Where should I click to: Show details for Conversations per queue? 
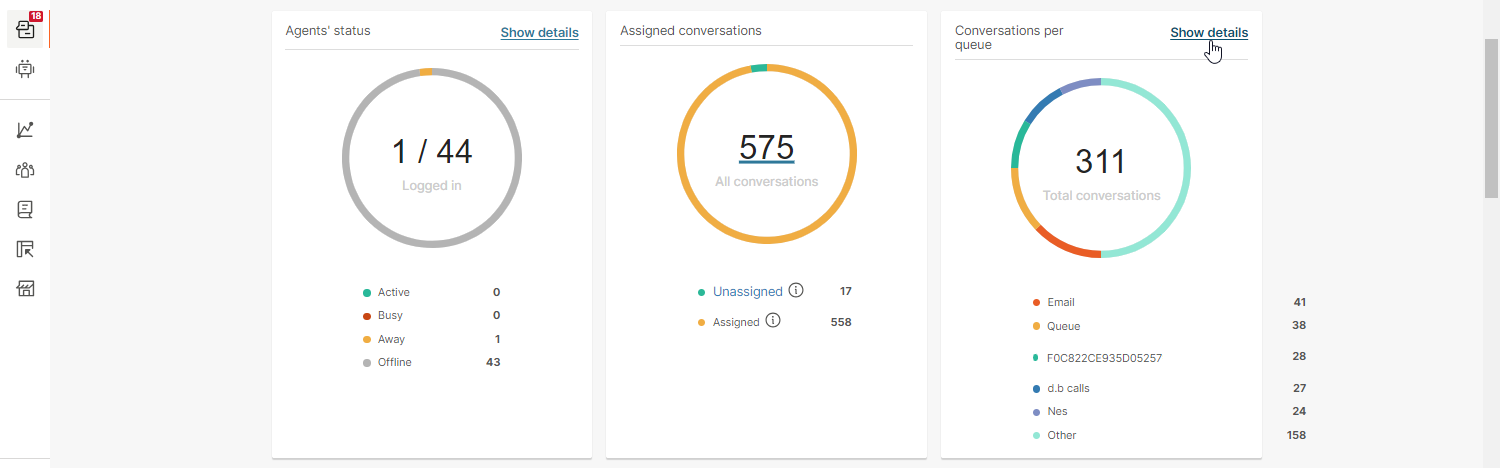pyautogui.click(x=1209, y=32)
